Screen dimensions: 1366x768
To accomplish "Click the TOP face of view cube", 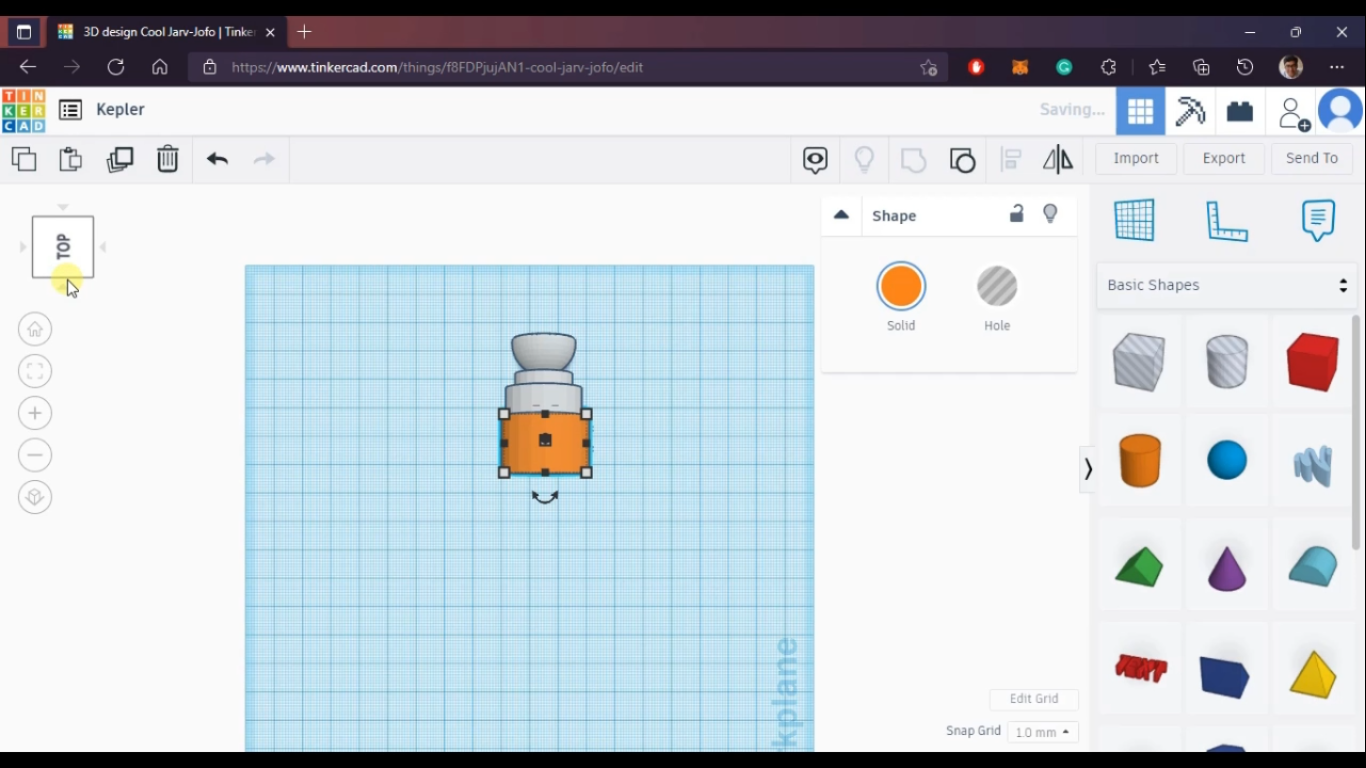I will (63, 246).
